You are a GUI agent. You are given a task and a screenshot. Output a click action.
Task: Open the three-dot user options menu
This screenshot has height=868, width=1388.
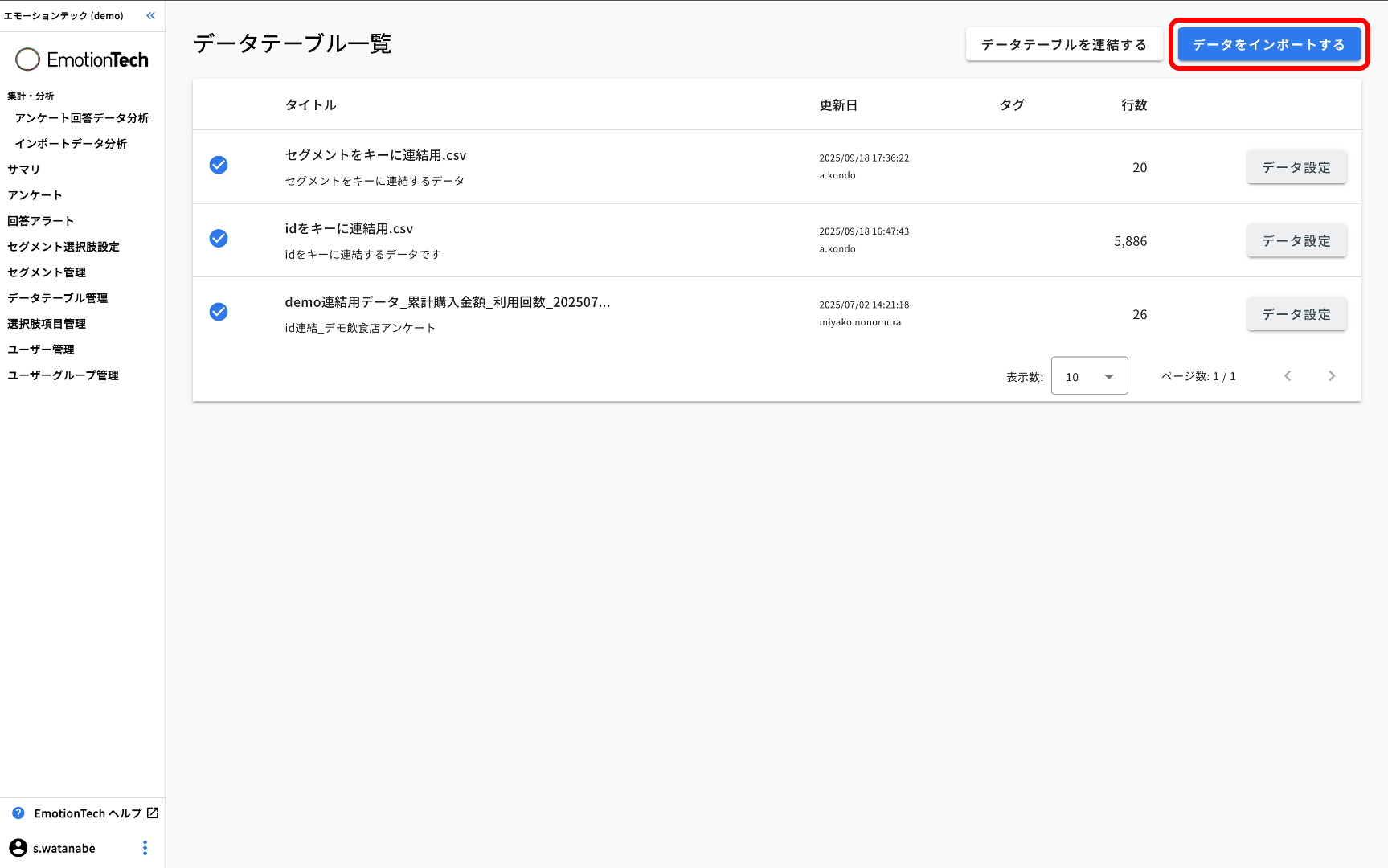tap(145, 848)
